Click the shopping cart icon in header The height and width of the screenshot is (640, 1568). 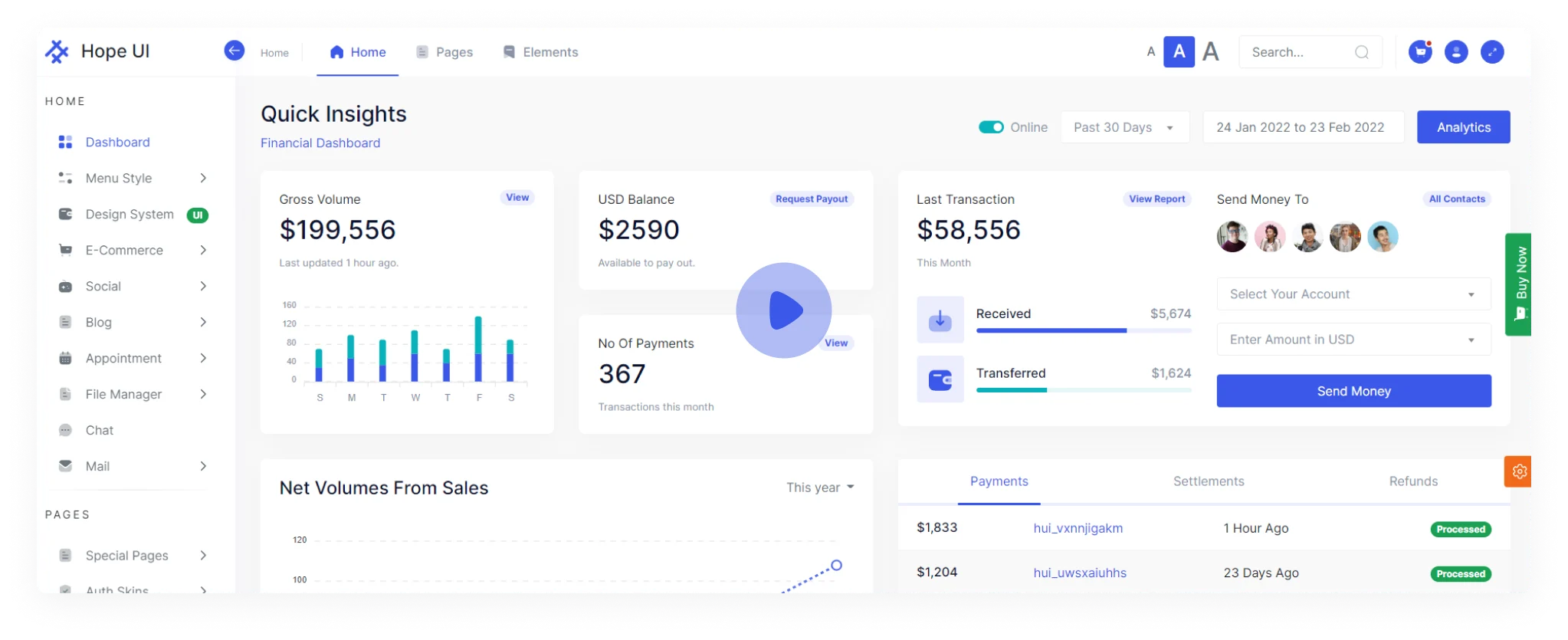pyautogui.click(x=1420, y=52)
